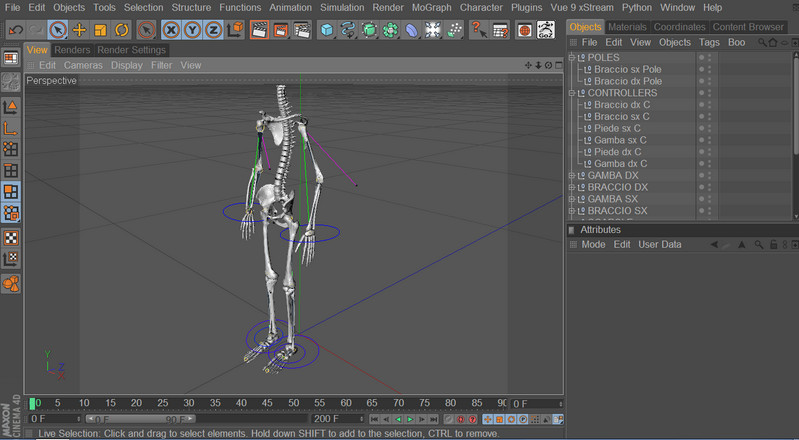Viewport: 799px width, 440px height.
Task: Toggle X axis lock
Action: tap(172, 30)
